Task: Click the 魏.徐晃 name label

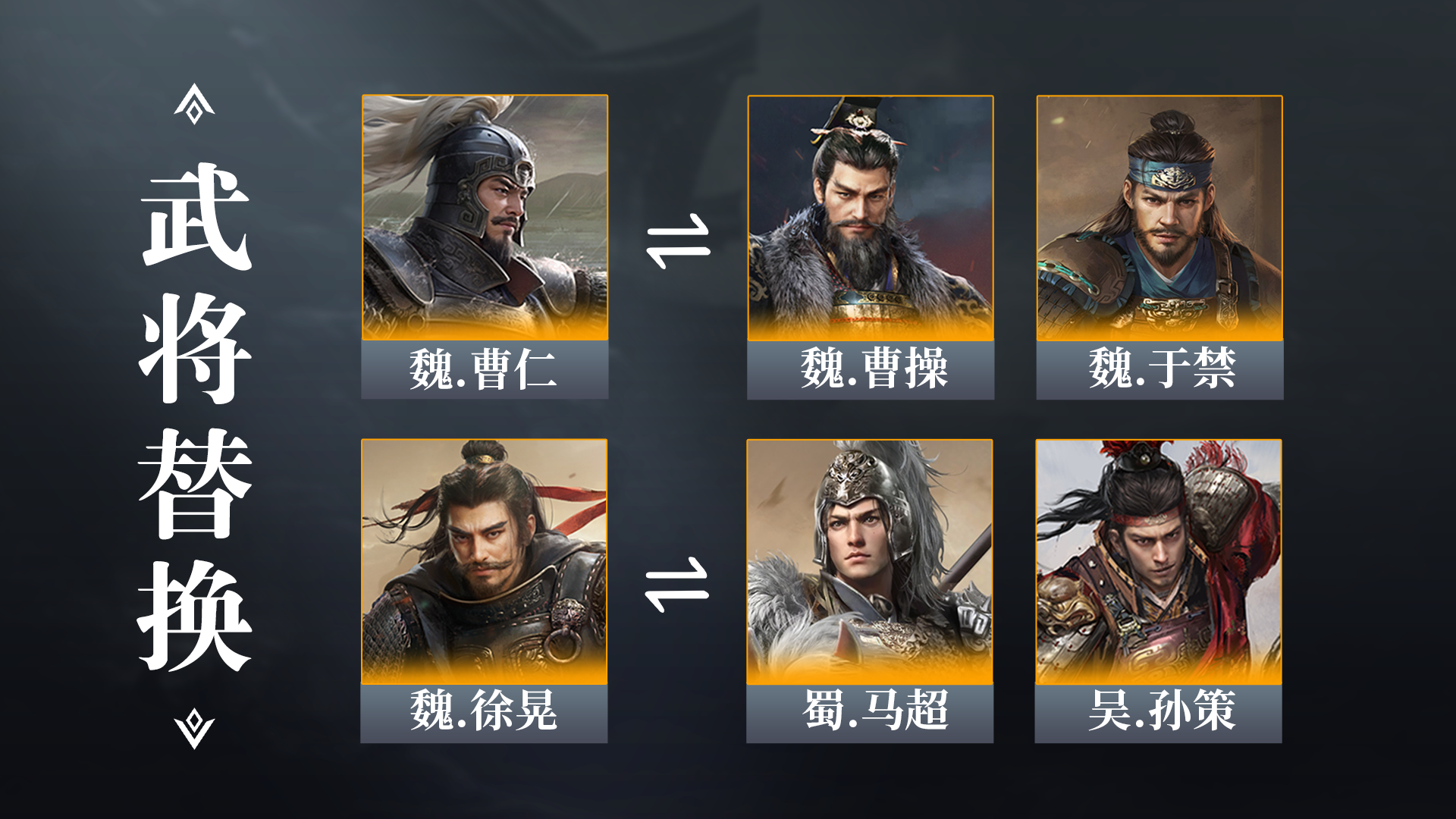Action: 484,713
